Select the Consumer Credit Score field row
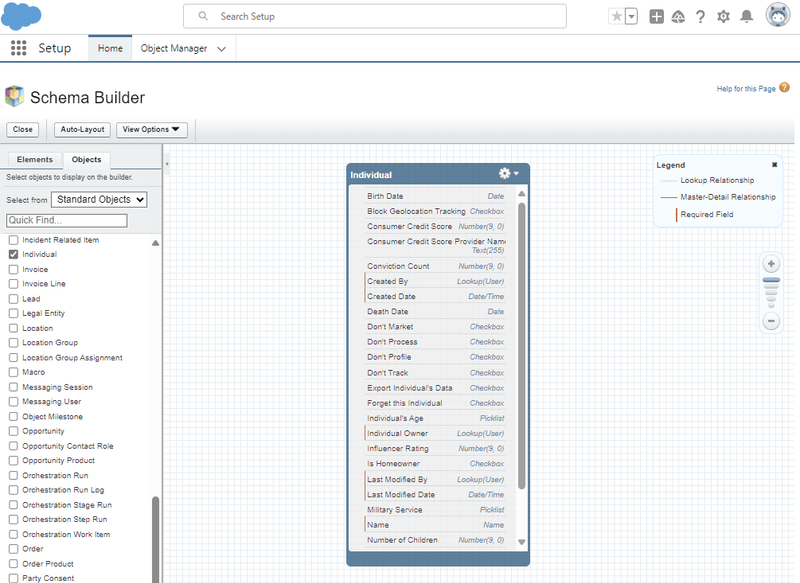This screenshot has height=583, width=800. click(435, 226)
